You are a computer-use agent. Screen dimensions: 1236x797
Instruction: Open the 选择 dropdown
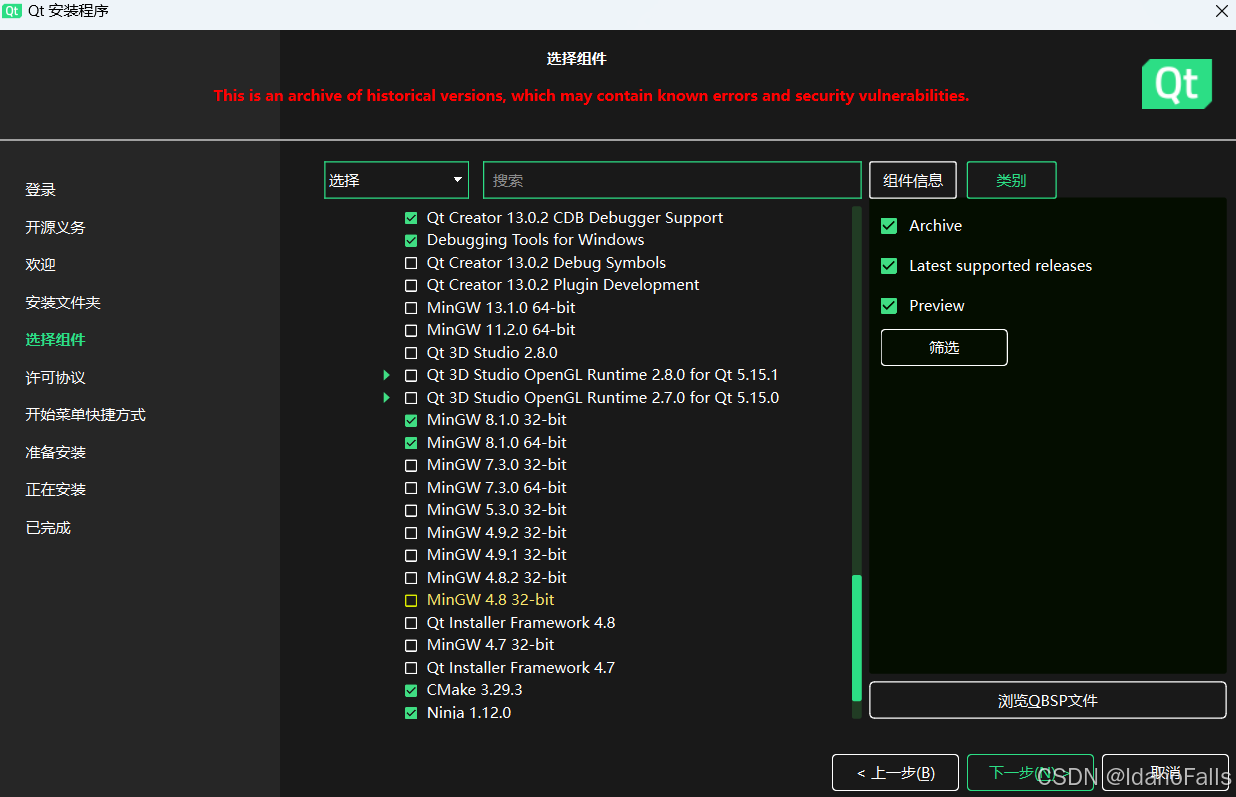[397, 180]
